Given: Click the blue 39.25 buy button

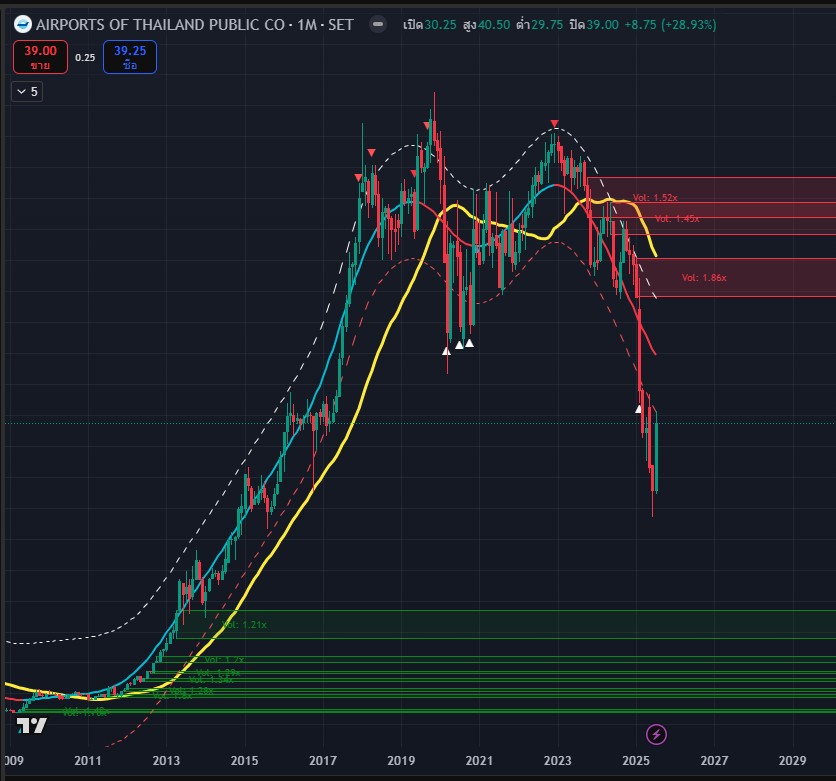Looking at the screenshot, I should point(130,57).
